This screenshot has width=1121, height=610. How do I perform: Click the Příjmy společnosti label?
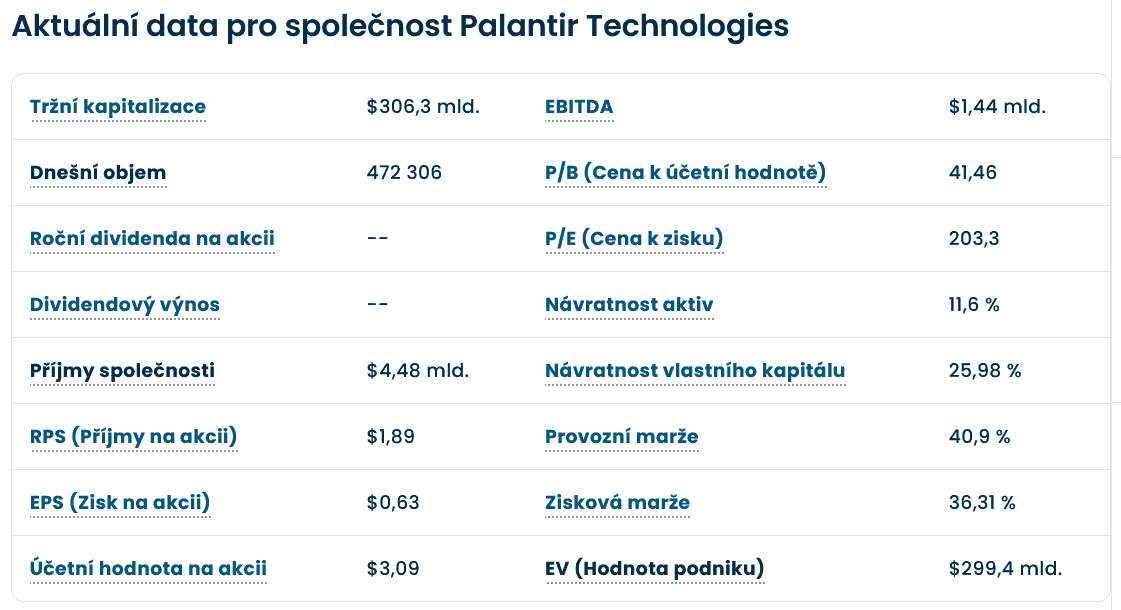pyautogui.click(x=122, y=371)
